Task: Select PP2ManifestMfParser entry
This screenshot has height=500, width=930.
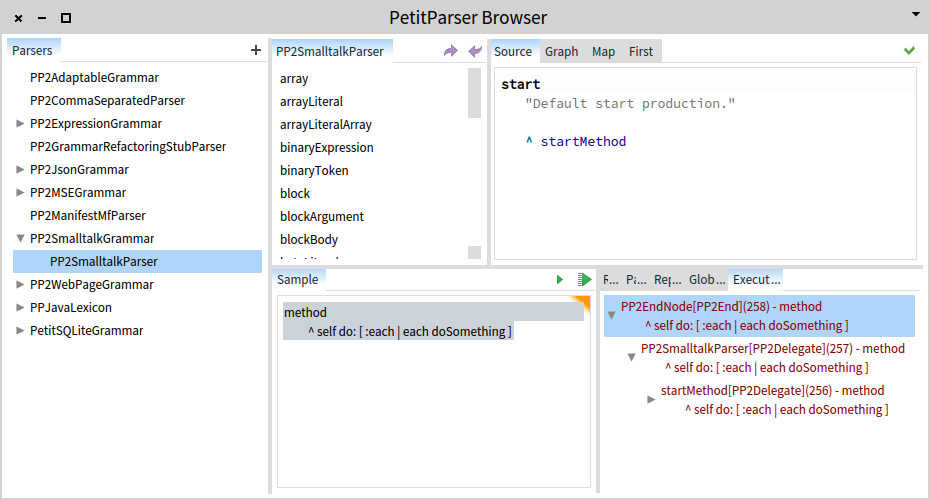Action: (88, 216)
